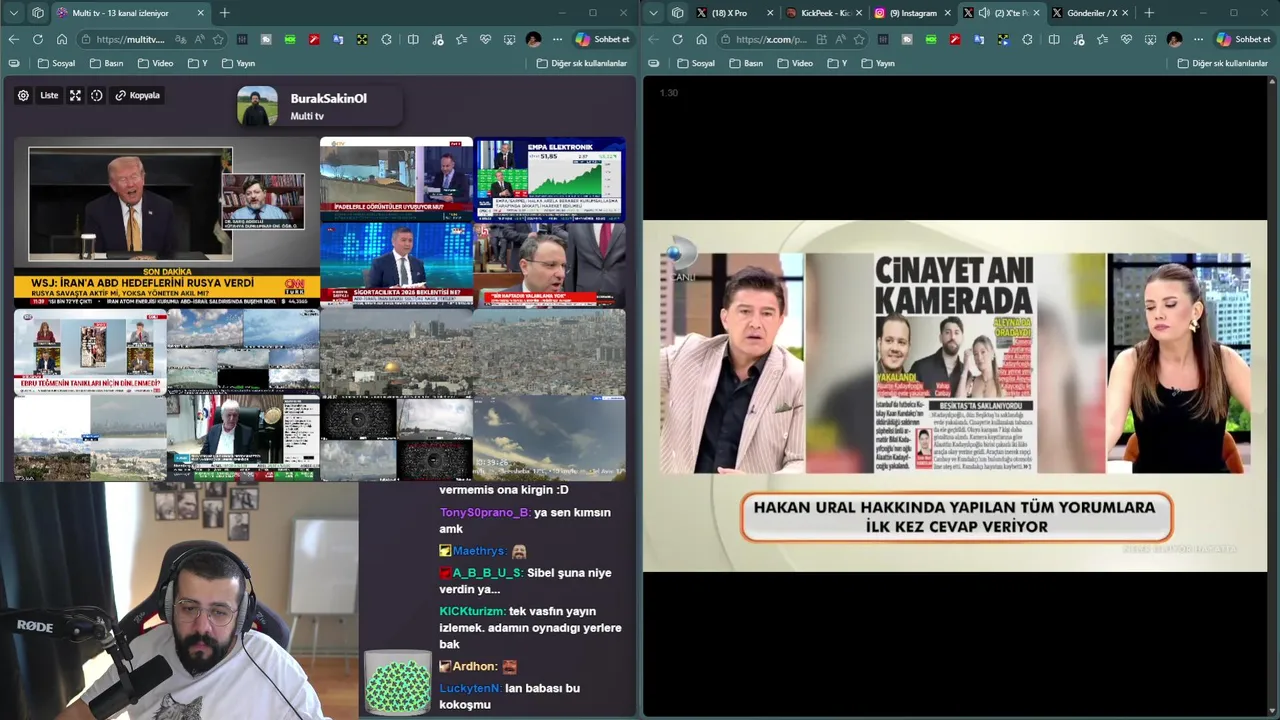This screenshot has height=720, width=1280.
Task: Close the (9) Instagram tab
Action: tap(948, 13)
